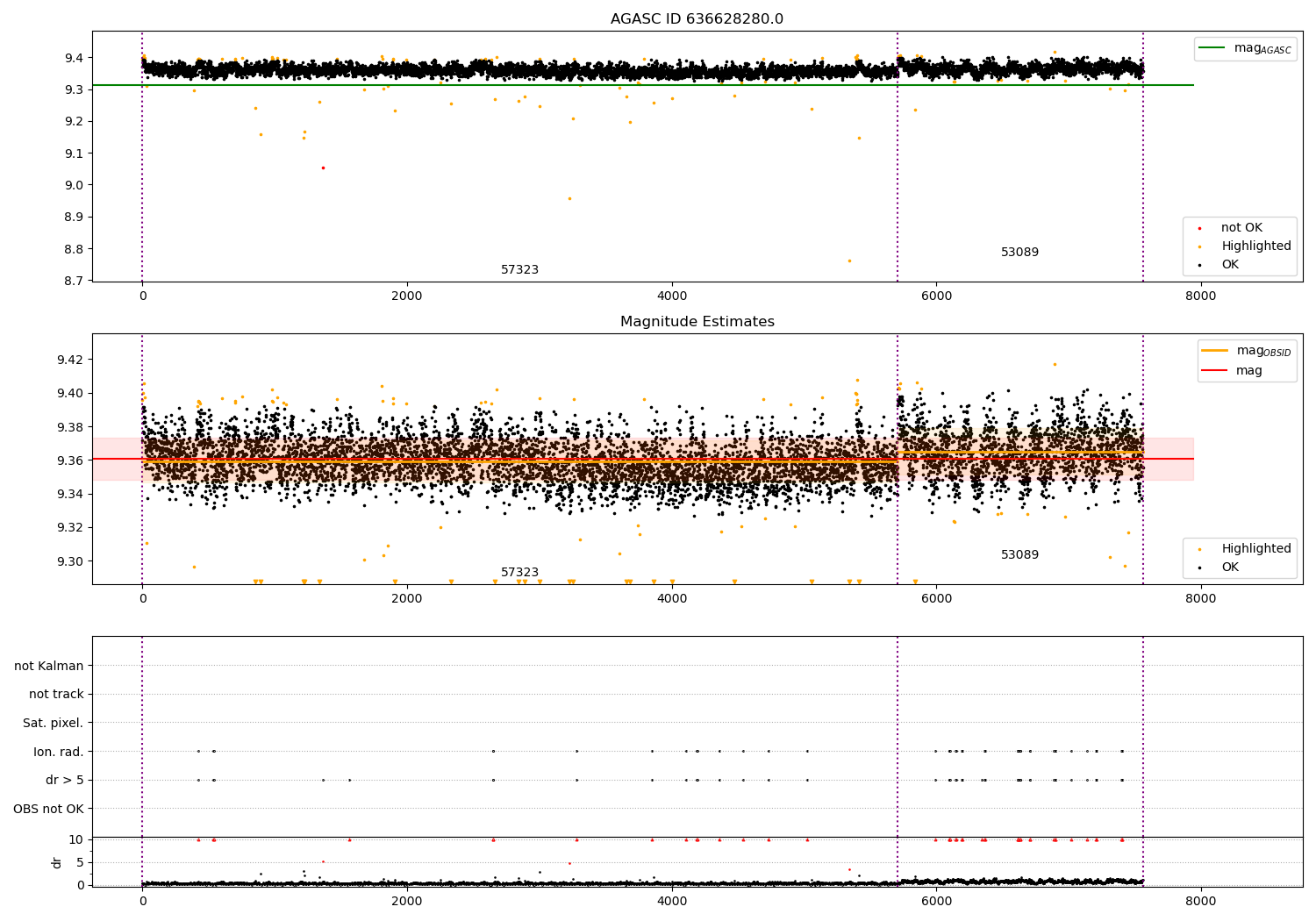1316x921 pixels.
Task: Click the "53089" label in the top plot
Action: (x=1019, y=253)
